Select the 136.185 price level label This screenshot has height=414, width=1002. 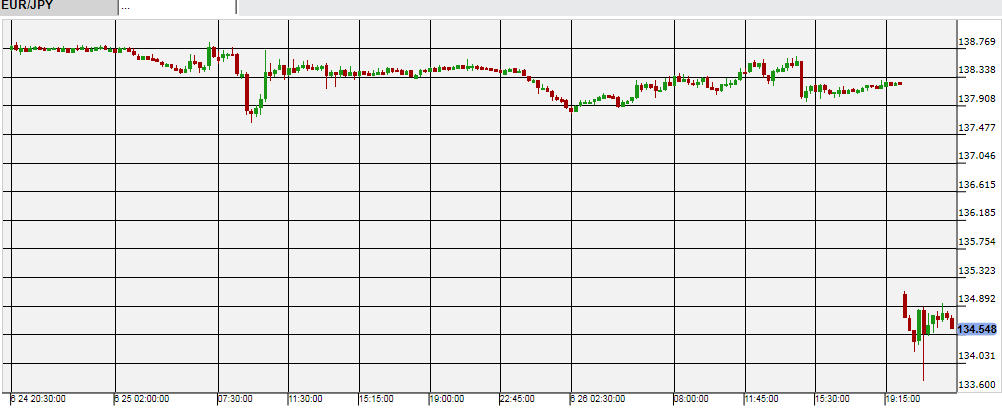976,214
